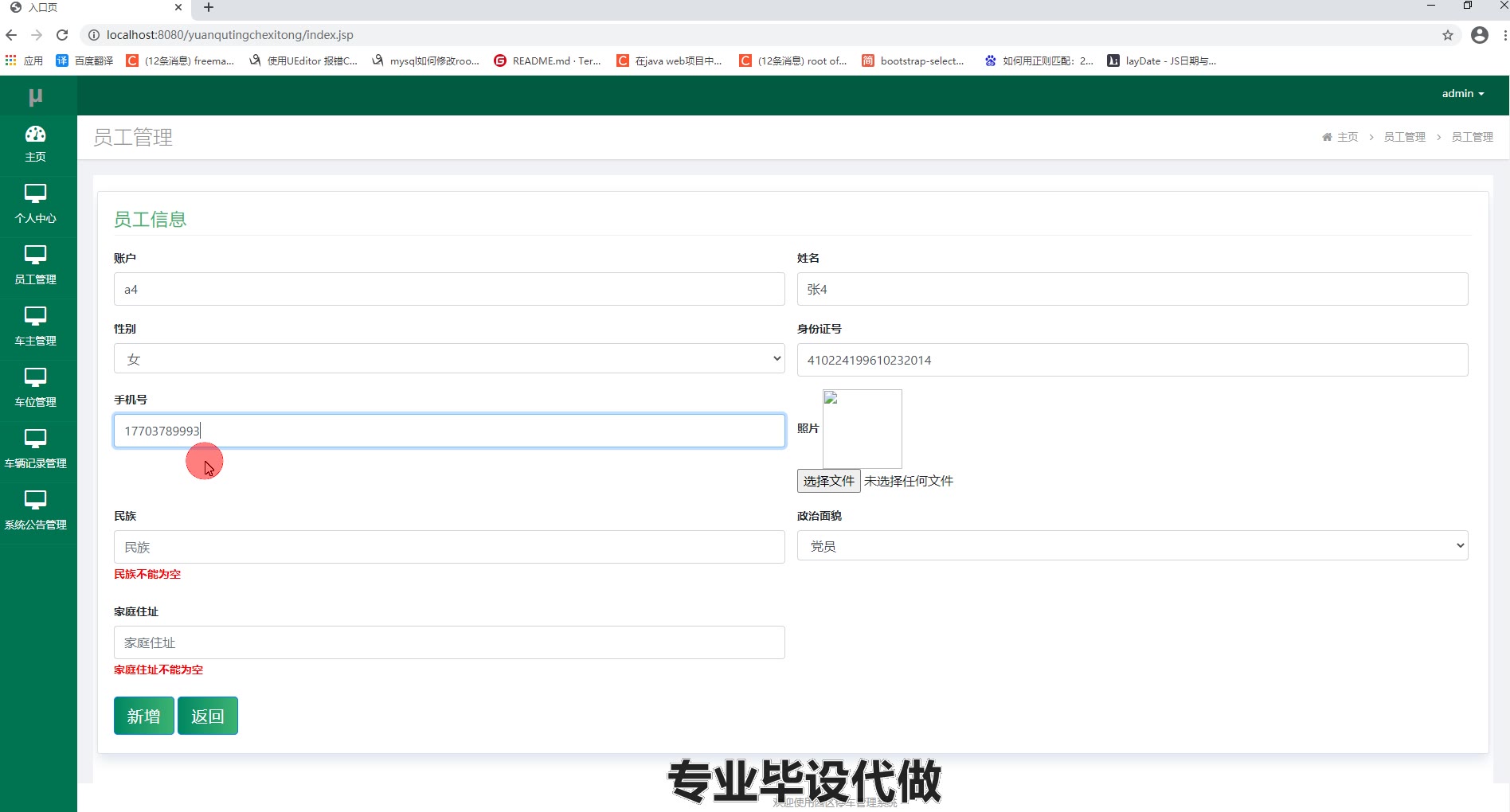
Task: Open the 在java web项目中 bookmark
Action: click(x=670, y=61)
